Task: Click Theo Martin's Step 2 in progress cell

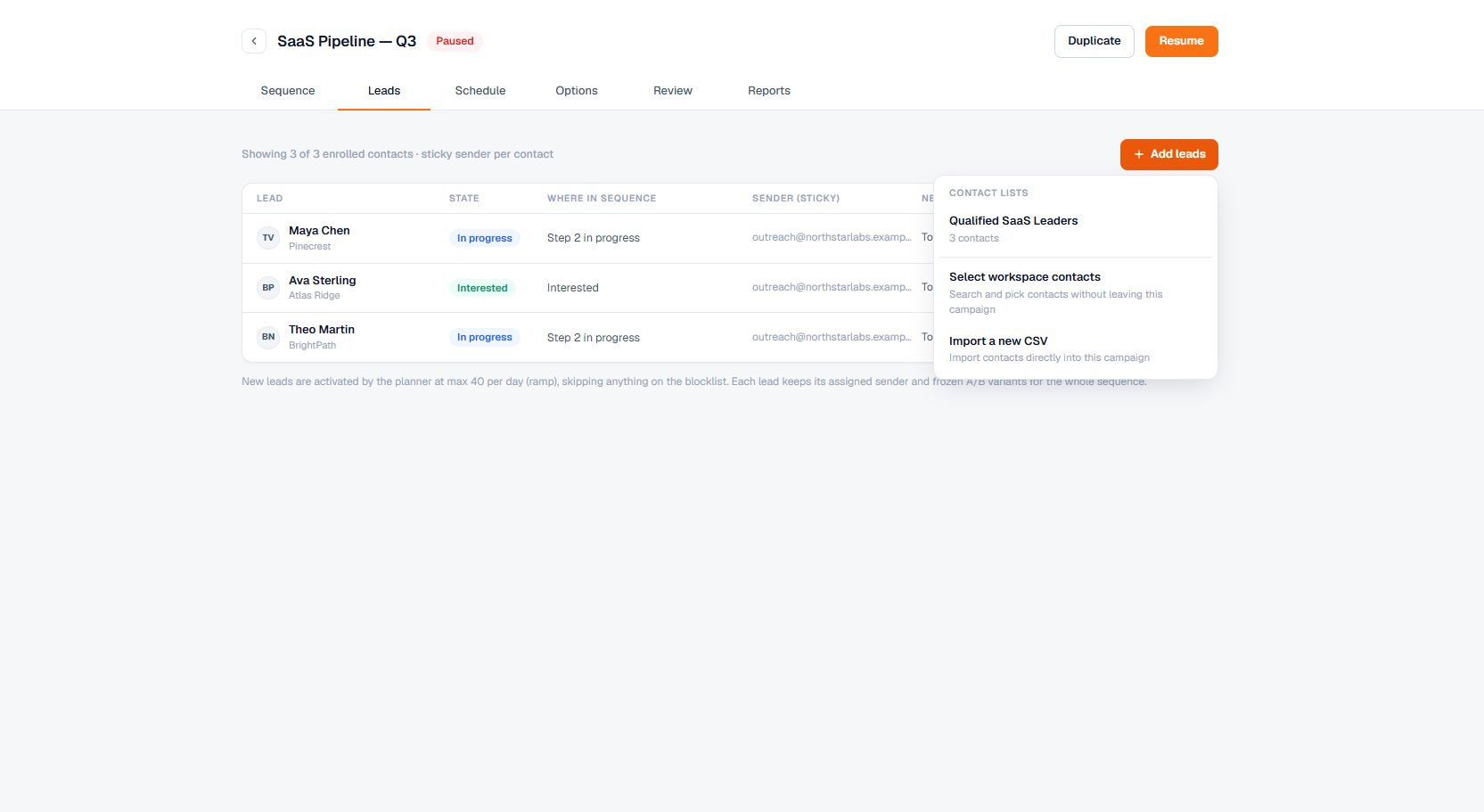Action: click(x=594, y=338)
